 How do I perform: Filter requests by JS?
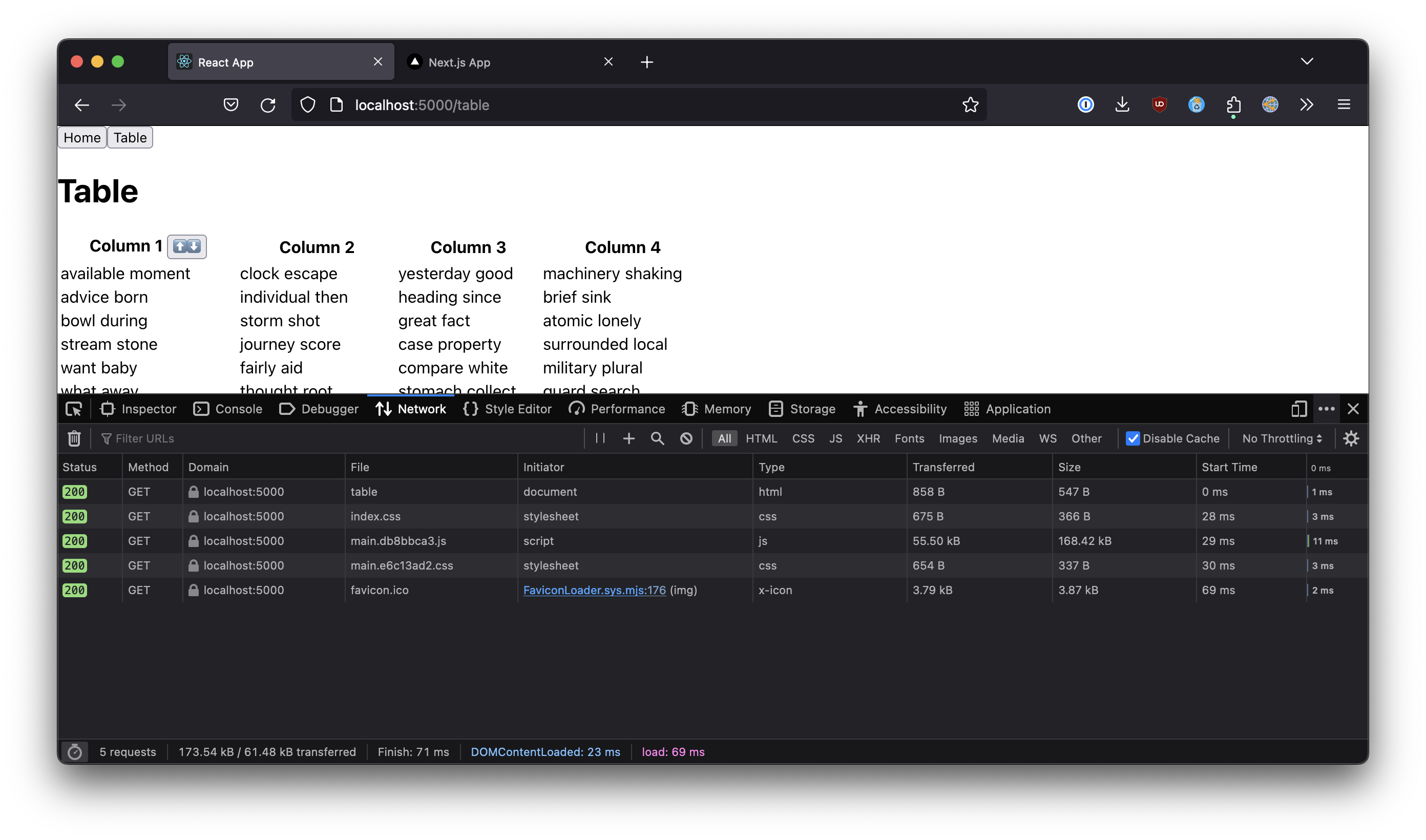[x=835, y=438]
